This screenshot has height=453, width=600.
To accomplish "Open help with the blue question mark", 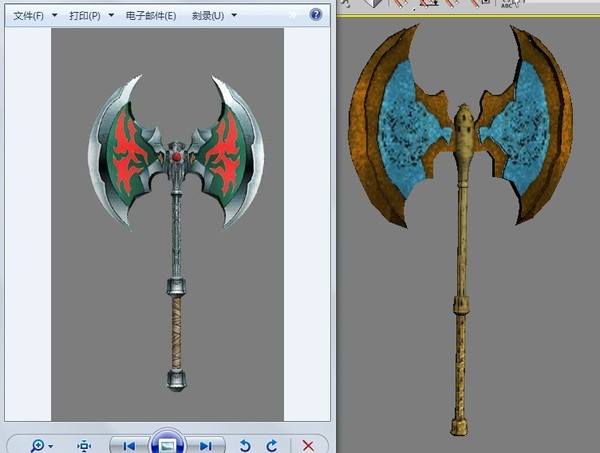I will [x=316, y=15].
